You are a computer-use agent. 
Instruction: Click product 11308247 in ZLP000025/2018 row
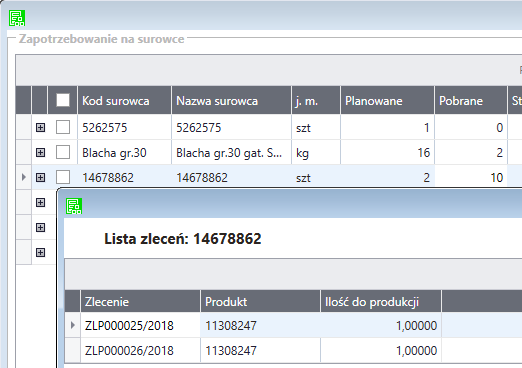(x=260, y=325)
